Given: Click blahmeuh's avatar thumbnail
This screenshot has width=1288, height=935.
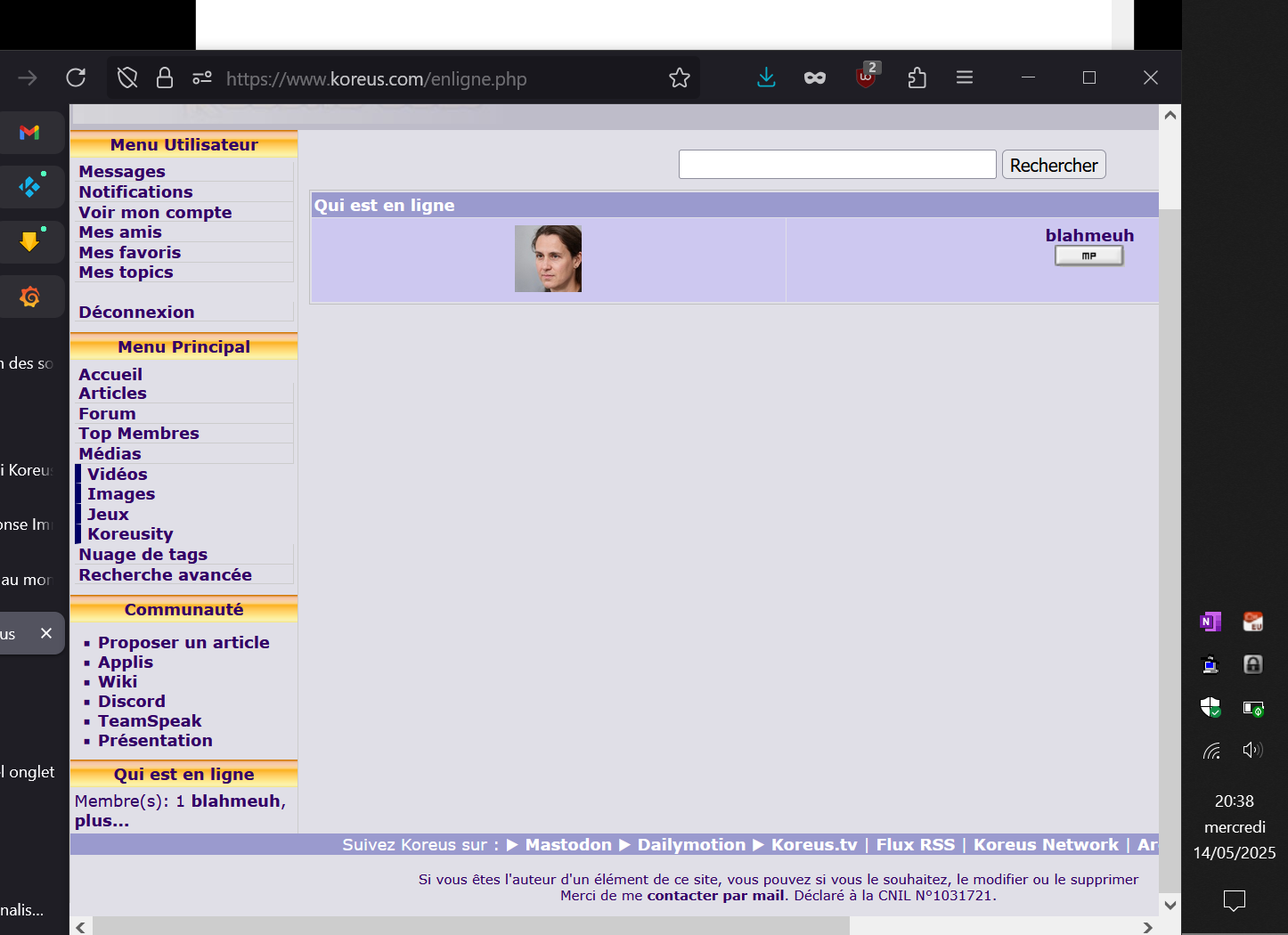Looking at the screenshot, I should [548, 258].
